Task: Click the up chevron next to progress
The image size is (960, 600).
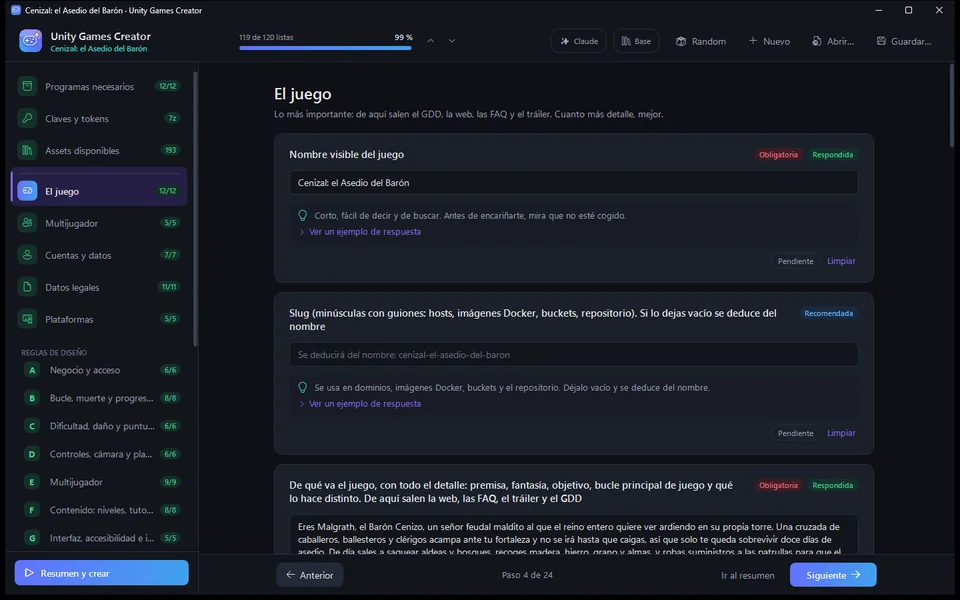Action: point(430,41)
